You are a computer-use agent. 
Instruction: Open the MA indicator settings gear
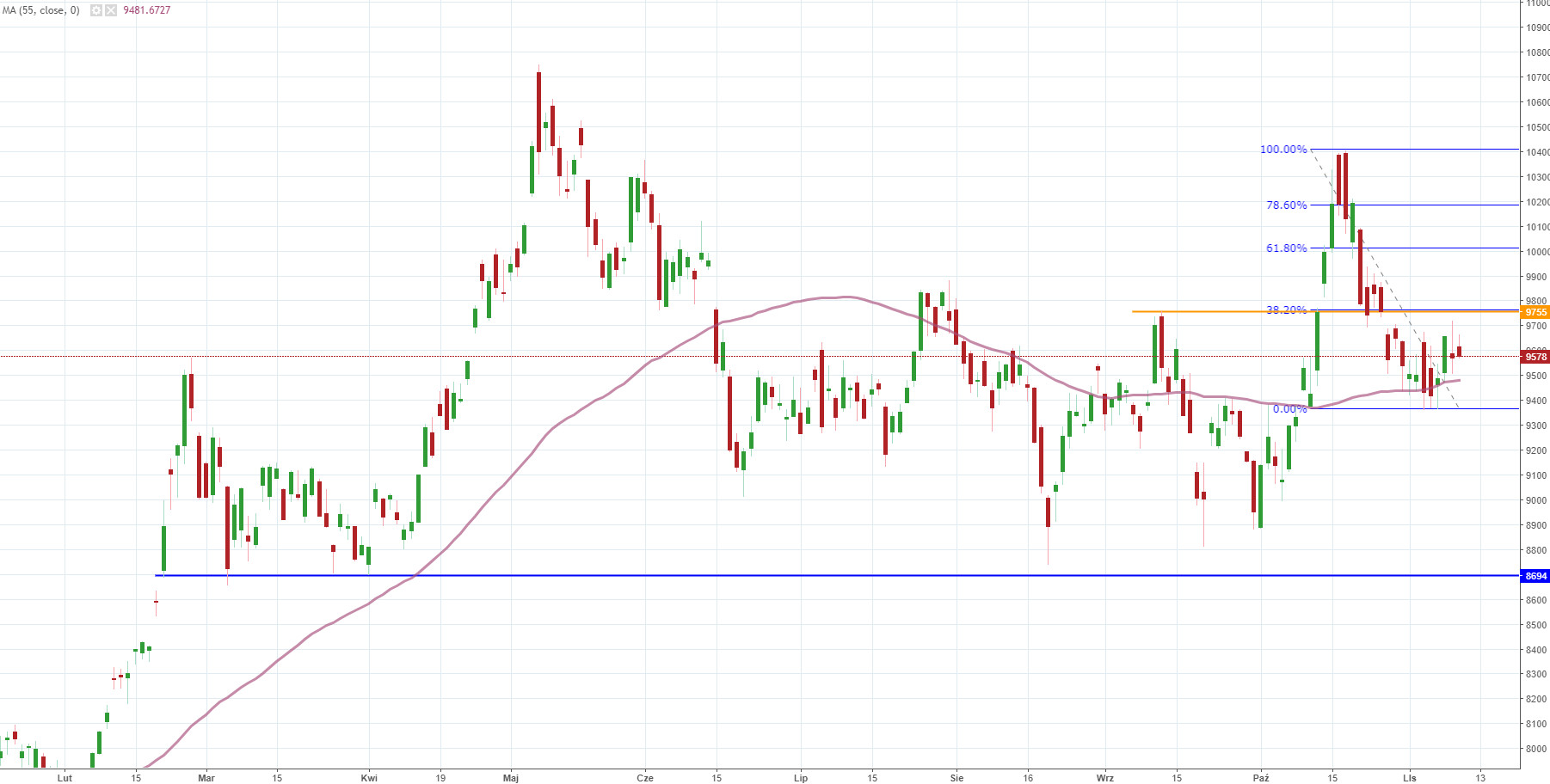coord(96,10)
